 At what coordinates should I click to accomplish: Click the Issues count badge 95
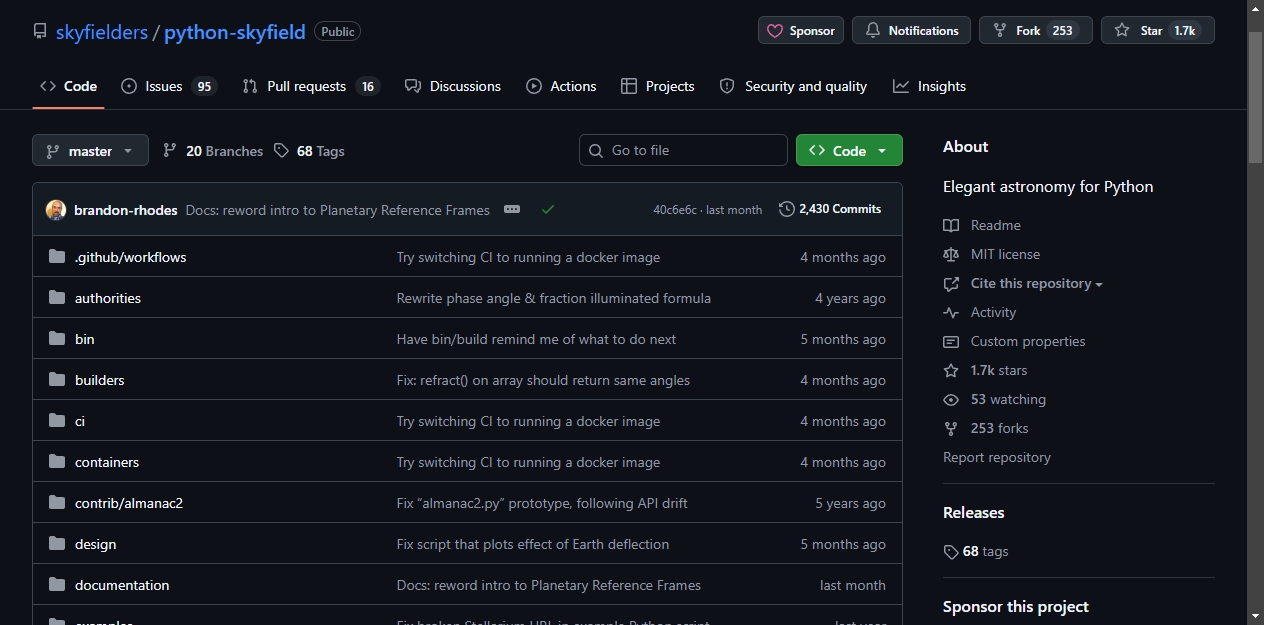(204, 86)
